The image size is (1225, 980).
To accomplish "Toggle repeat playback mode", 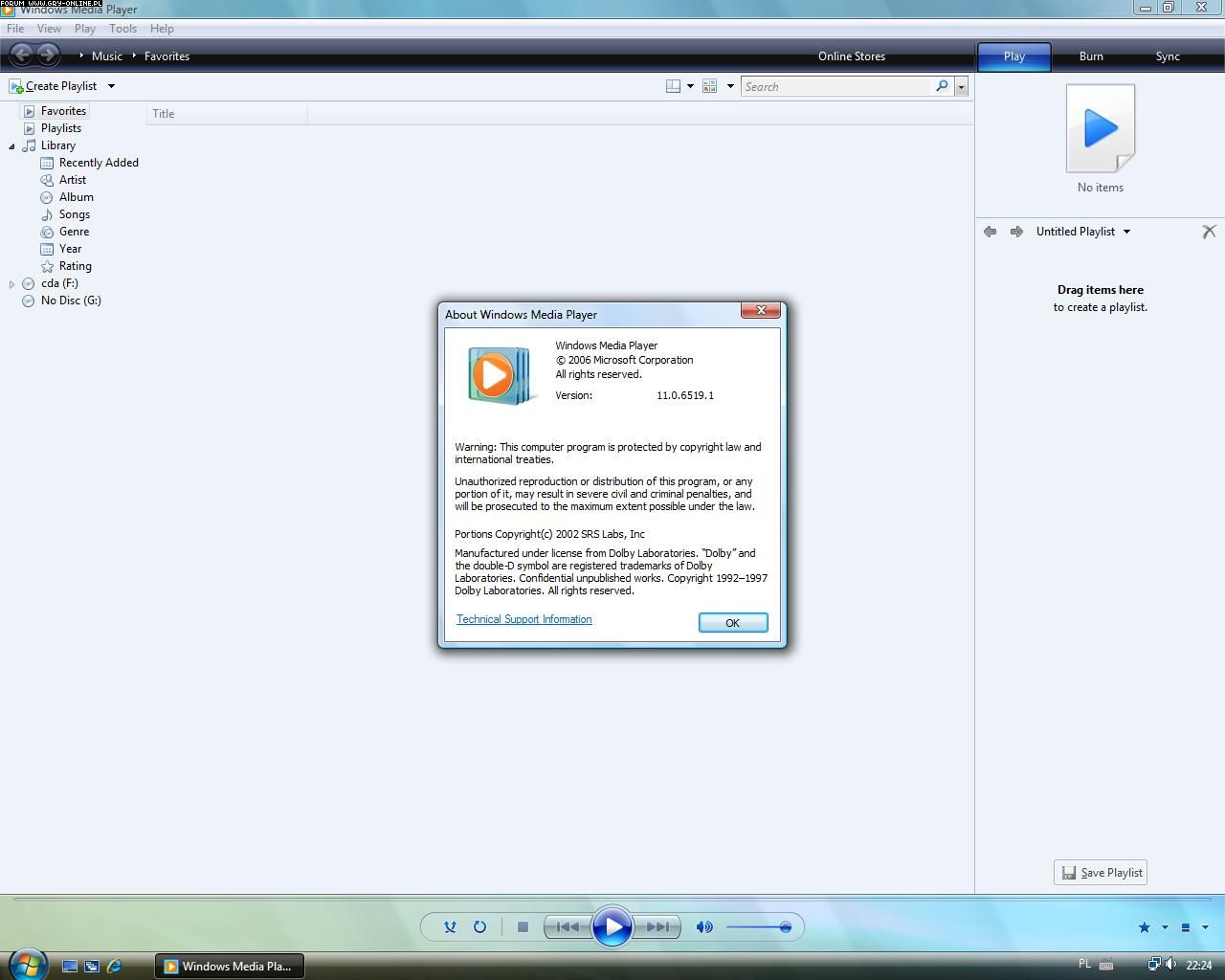I will pos(479,926).
